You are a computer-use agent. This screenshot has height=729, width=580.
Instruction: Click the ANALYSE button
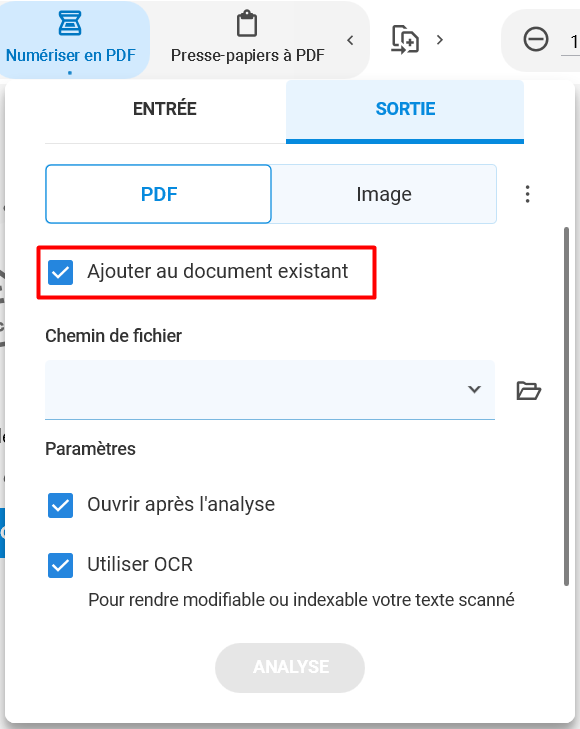290,668
